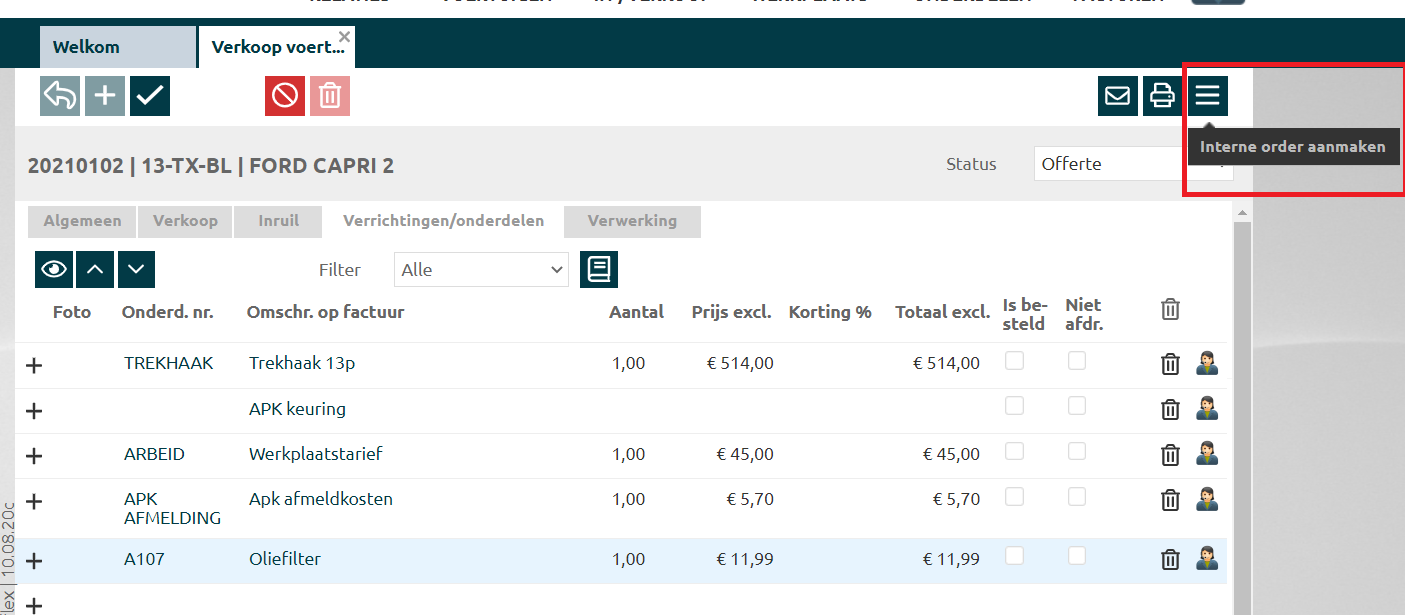Click the plus icon to add new record
1405x615 pixels.
(105, 96)
